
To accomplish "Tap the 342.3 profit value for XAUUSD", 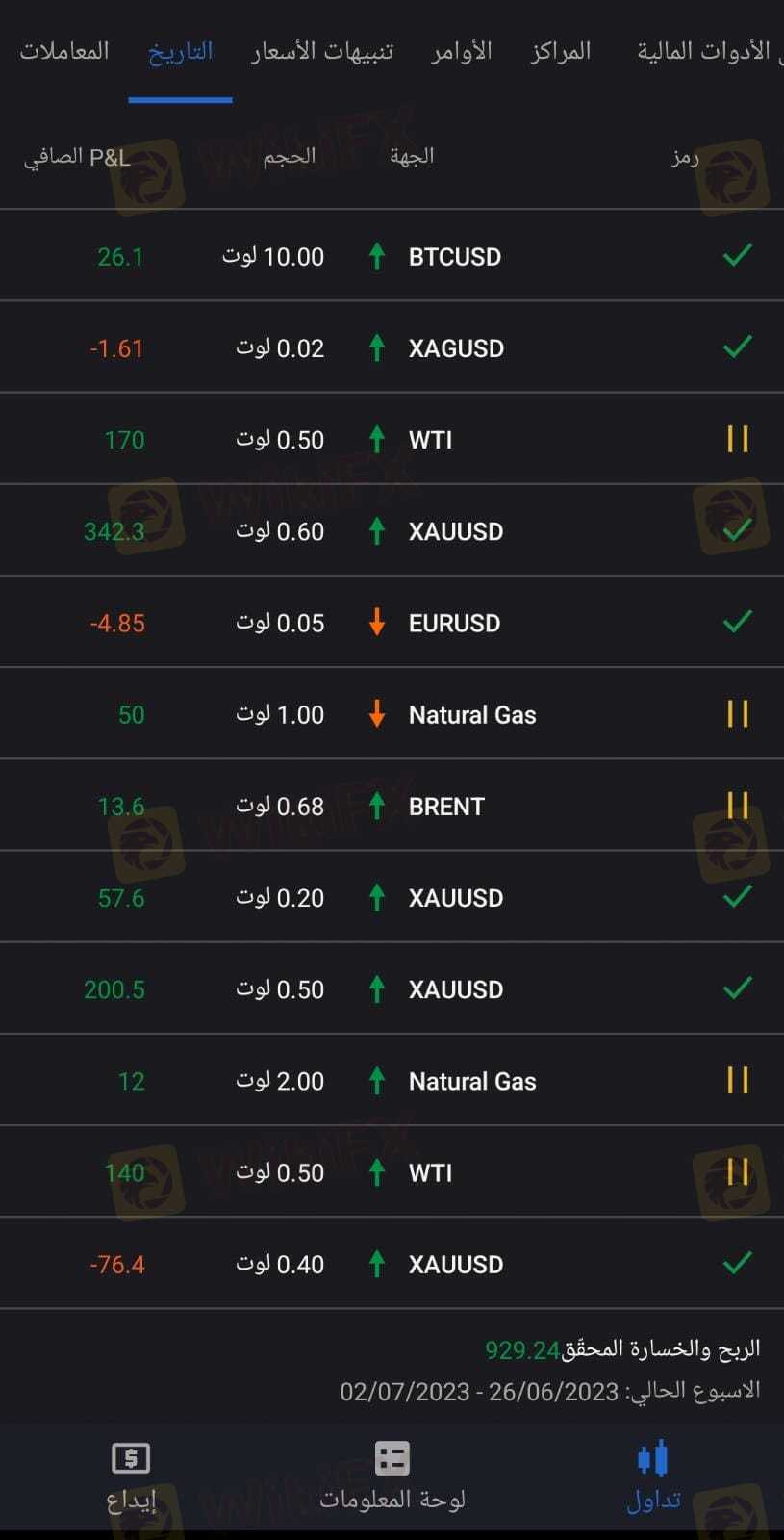I will [x=114, y=531].
